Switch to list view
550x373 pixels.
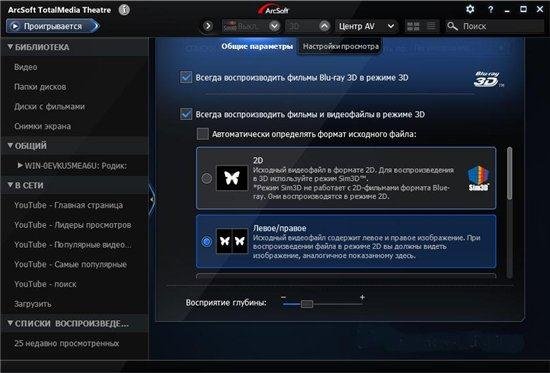click(431, 26)
